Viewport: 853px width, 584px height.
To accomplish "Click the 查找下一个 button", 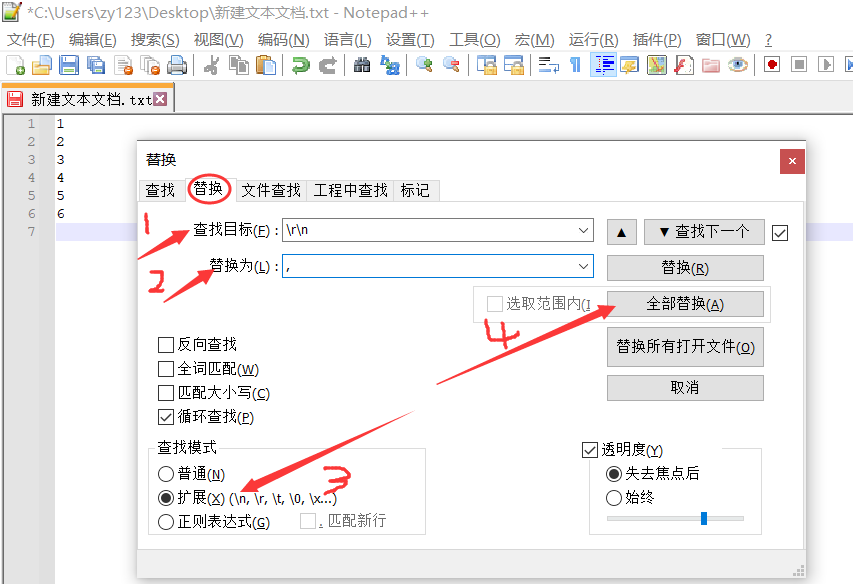I will pos(704,232).
